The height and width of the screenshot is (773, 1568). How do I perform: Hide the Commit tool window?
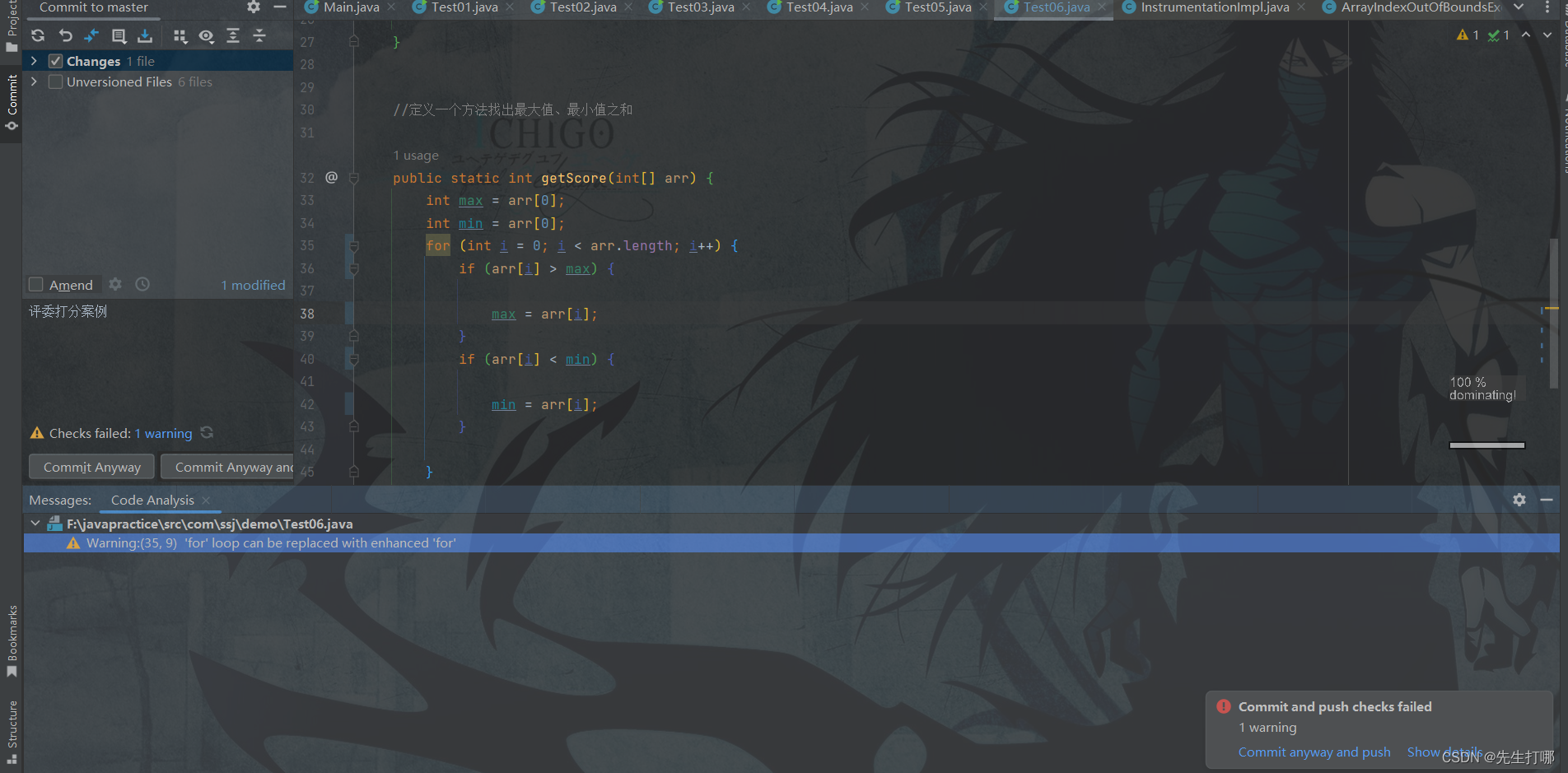(280, 7)
